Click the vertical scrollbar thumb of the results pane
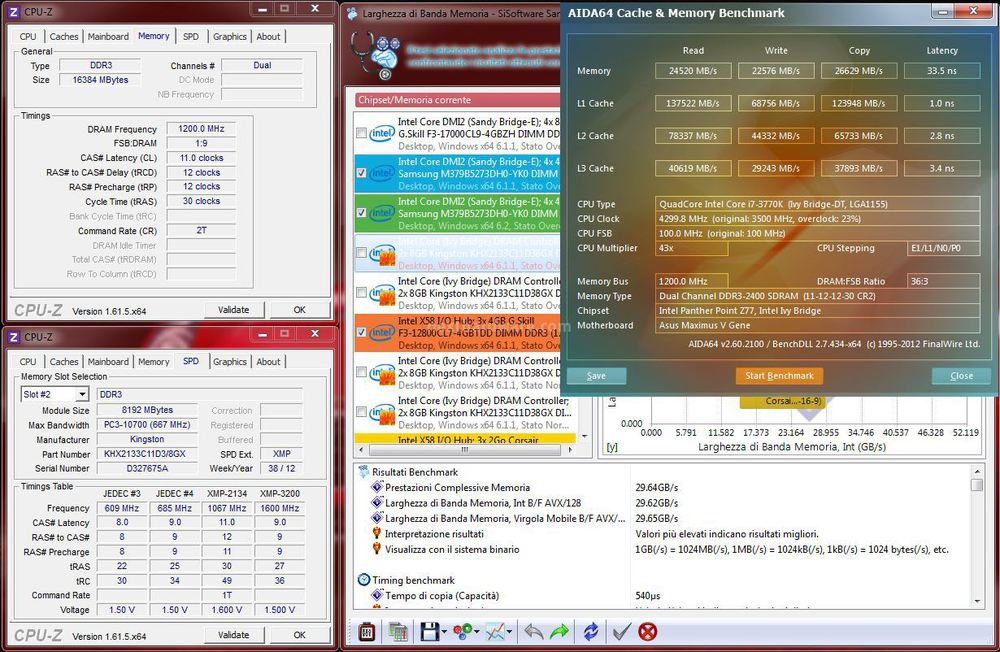The width and height of the screenshot is (1000, 652). (x=976, y=485)
